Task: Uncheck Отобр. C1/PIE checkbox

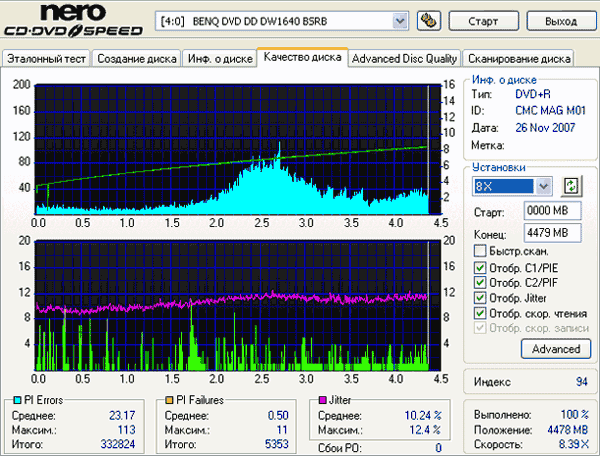Action: (x=480, y=267)
